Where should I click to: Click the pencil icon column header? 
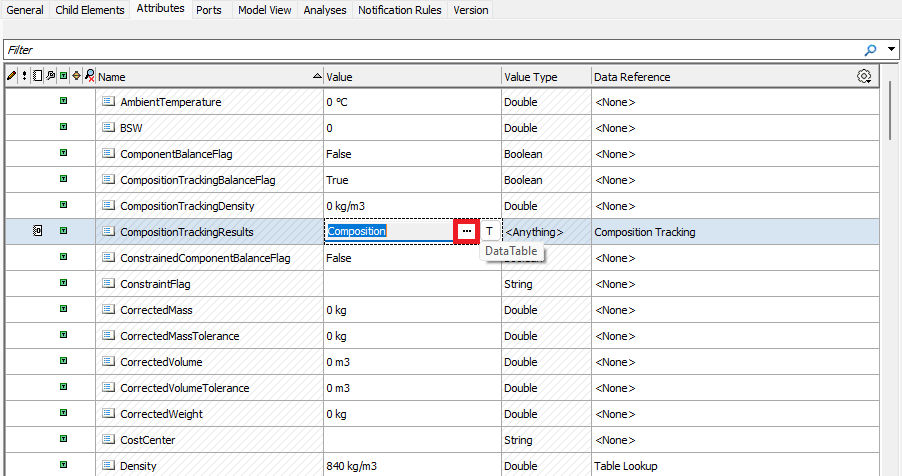pos(12,76)
